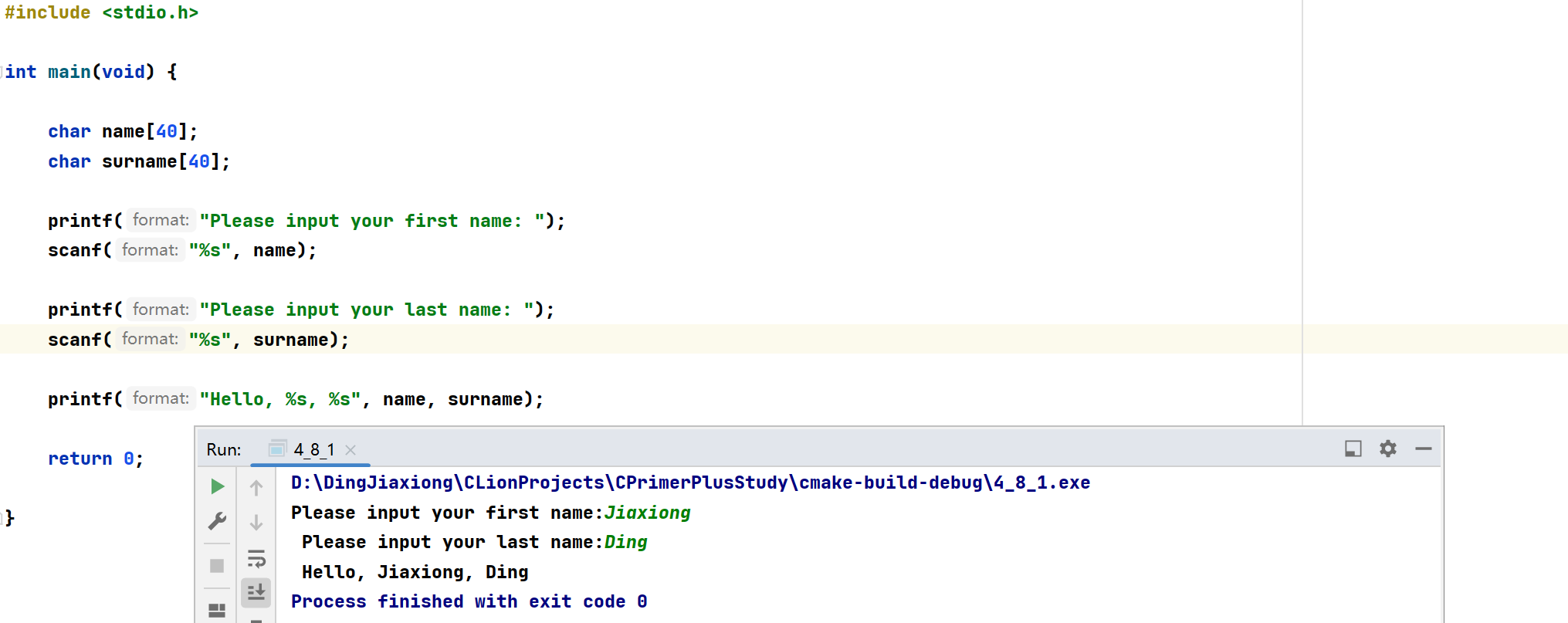The image size is (1568, 623).
Task: Click the 'Hello, Jiaxiong, Ding' output line
Action: point(415,572)
